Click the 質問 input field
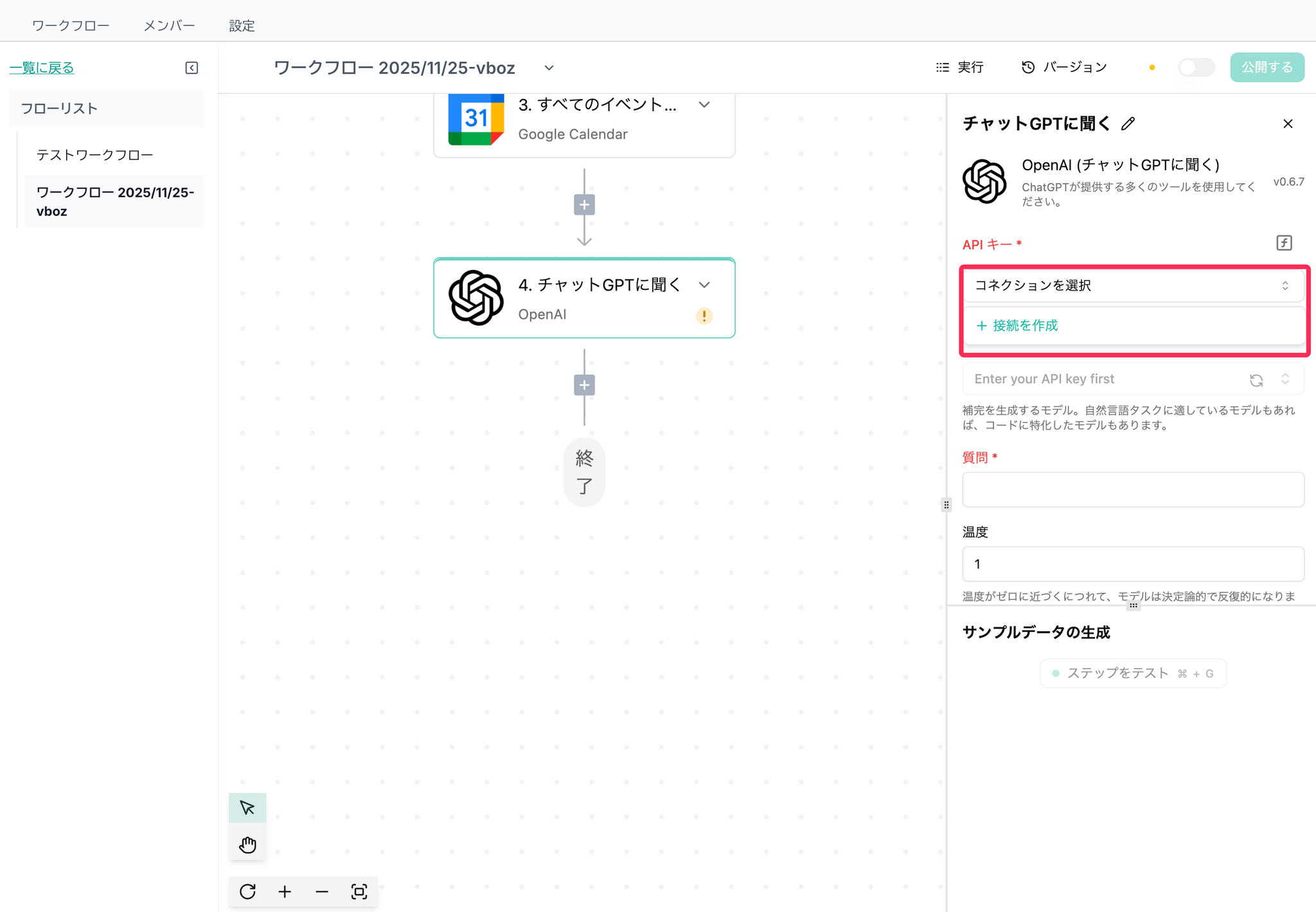Screen dimensions: 1316x912 1132,490
